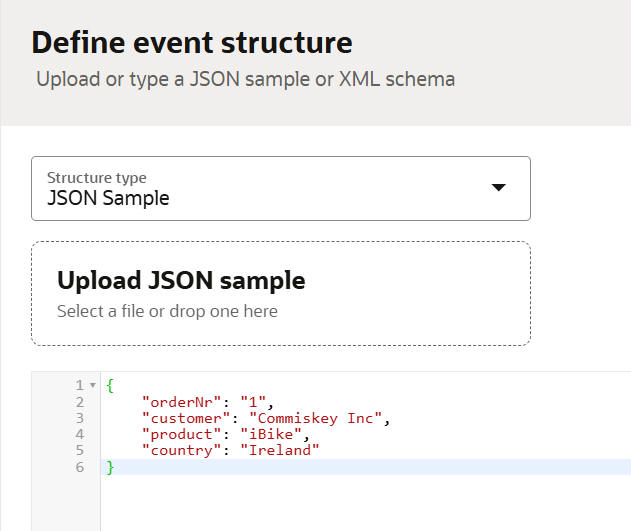Viewport: 631px width, 531px height.
Task: Click the dropdown arrow beside JSON Sample
Action: pos(499,188)
